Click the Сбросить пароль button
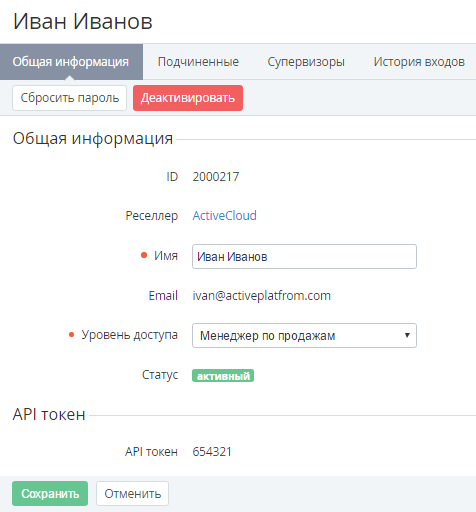Image resolution: width=476 pixels, height=512 pixels. (69, 98)
